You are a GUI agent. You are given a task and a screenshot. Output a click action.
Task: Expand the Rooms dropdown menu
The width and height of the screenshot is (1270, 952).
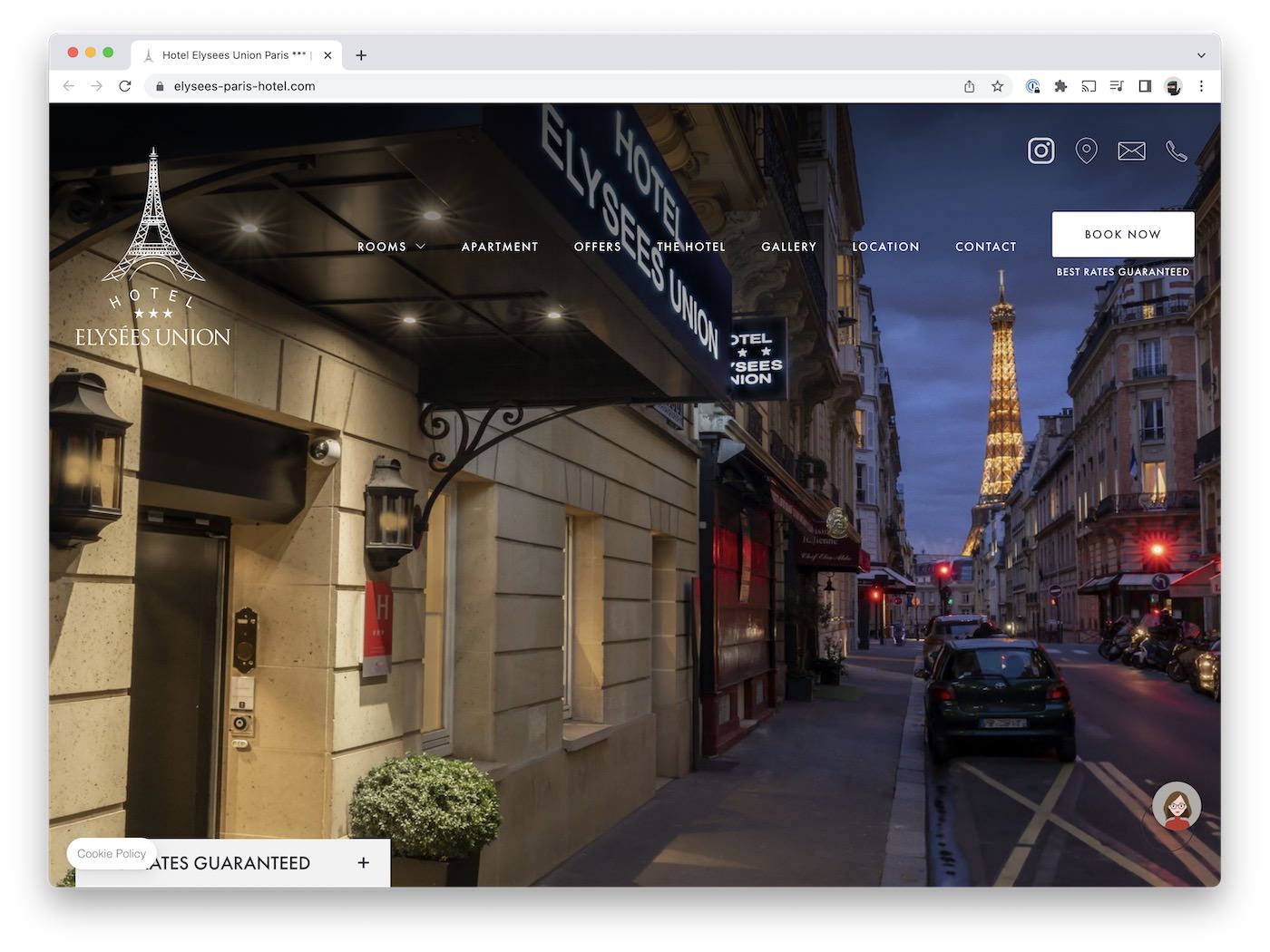[x=391, y=247]
